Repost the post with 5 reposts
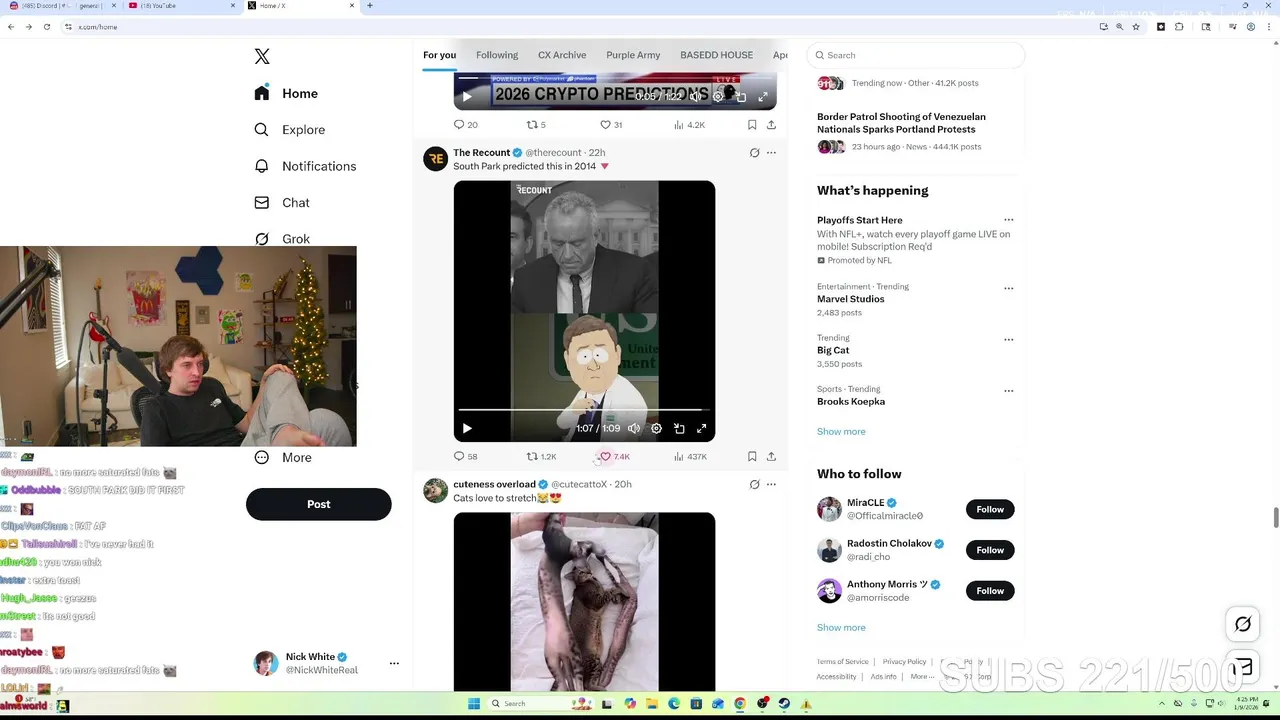The image size is (1280, 720). (536, 125)
